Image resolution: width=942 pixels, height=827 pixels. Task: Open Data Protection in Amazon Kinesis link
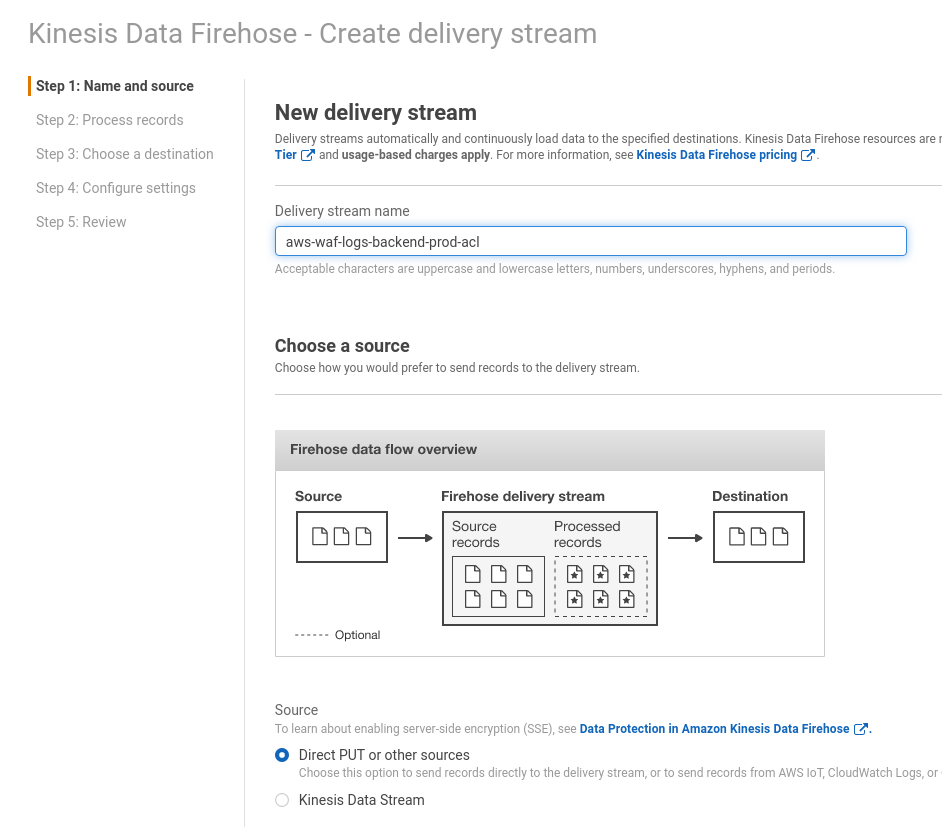[714, 729]
